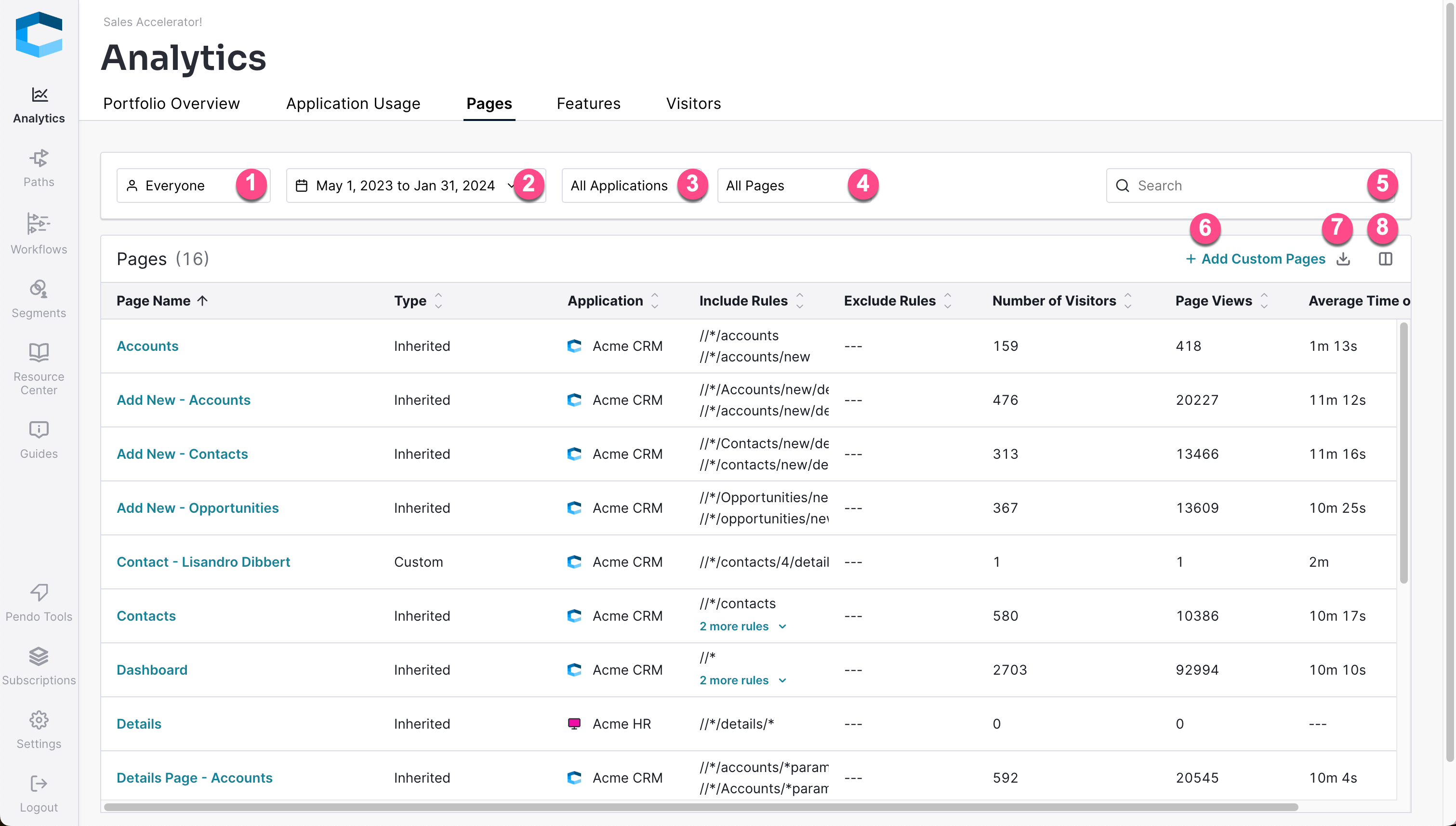Open Guides in the sidebar
The image size is (1456, 826).
pos(39,440)
